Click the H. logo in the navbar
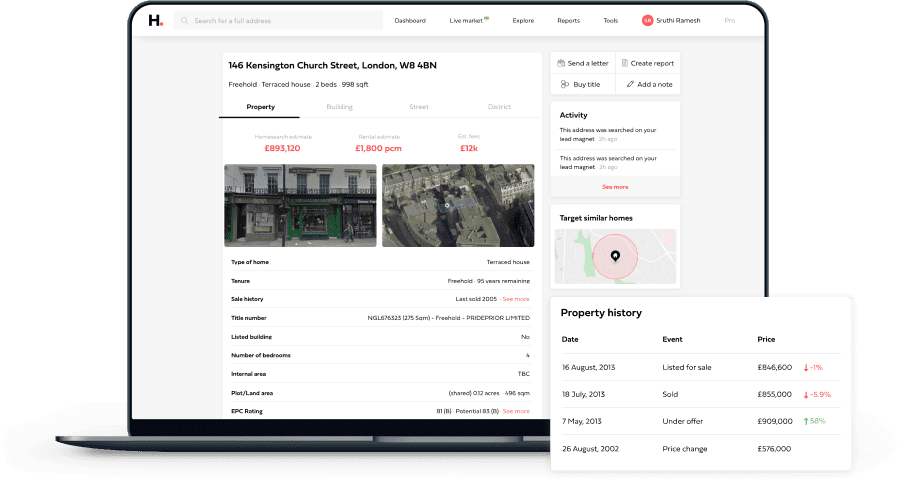Viewport: 904px width, 480px height. (154, 20)
